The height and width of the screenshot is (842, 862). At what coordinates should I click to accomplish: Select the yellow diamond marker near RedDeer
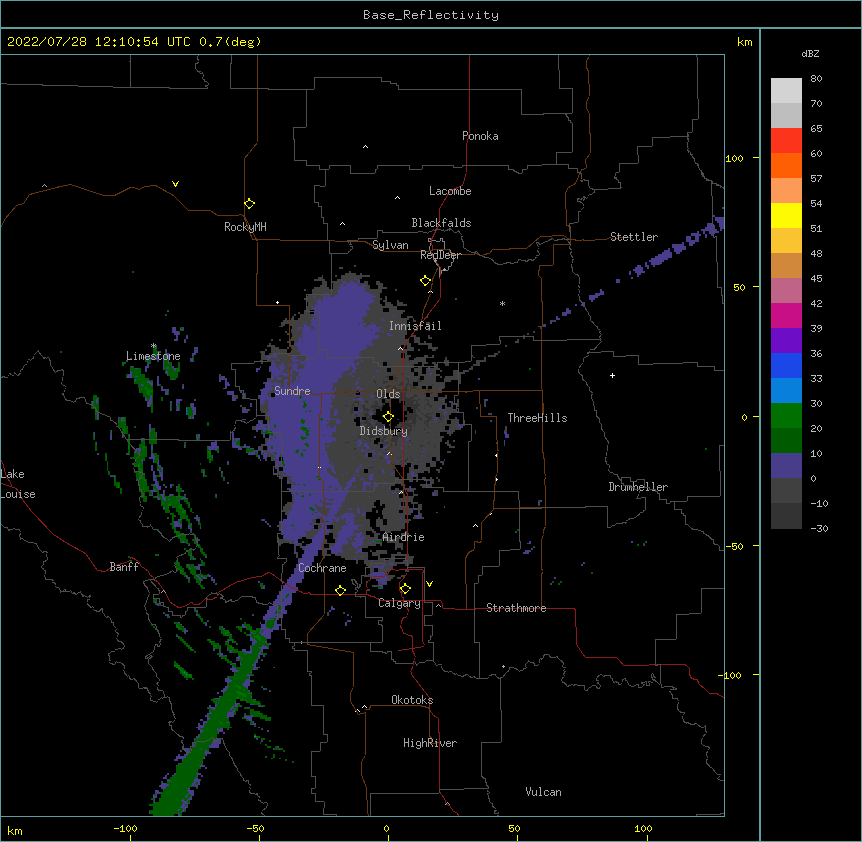tap(426, 281)
